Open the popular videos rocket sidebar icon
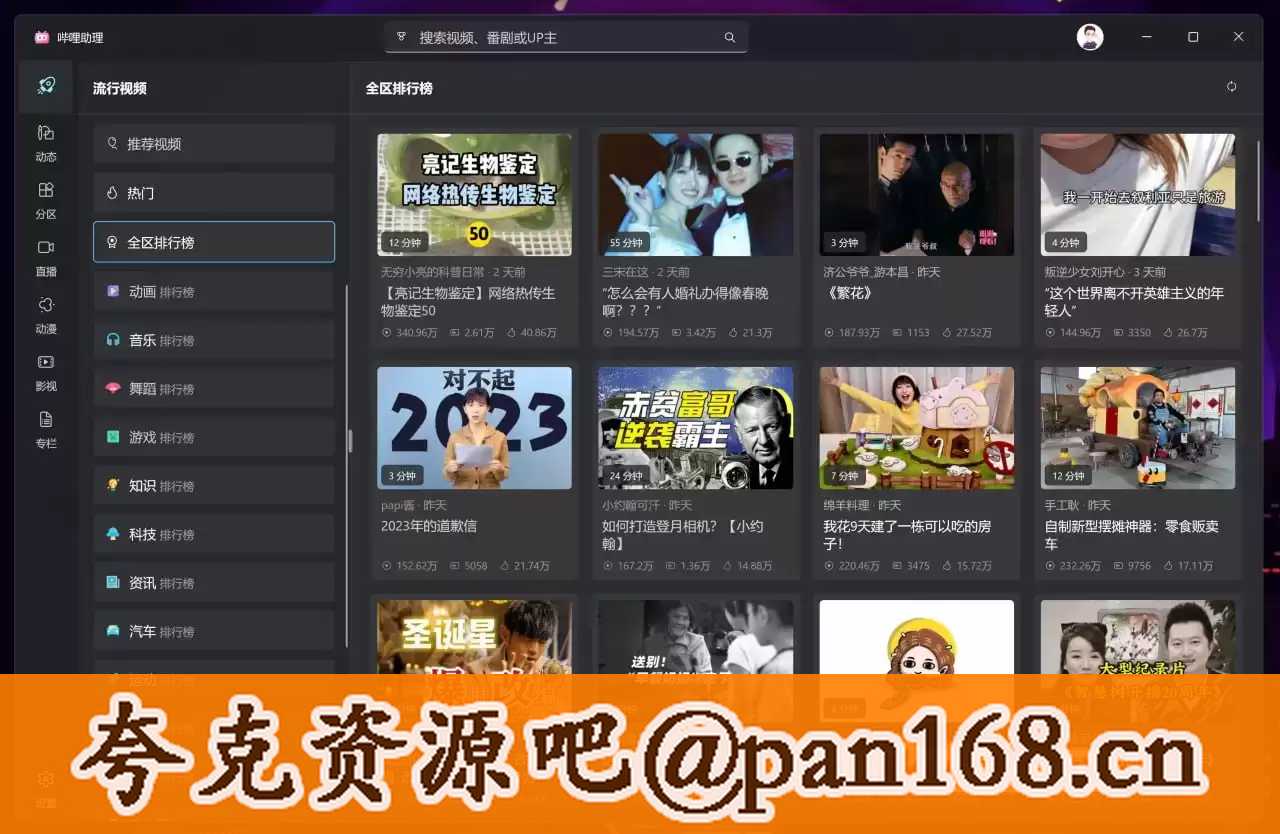Screen dimensions: 1280x834 click(46, 86)
